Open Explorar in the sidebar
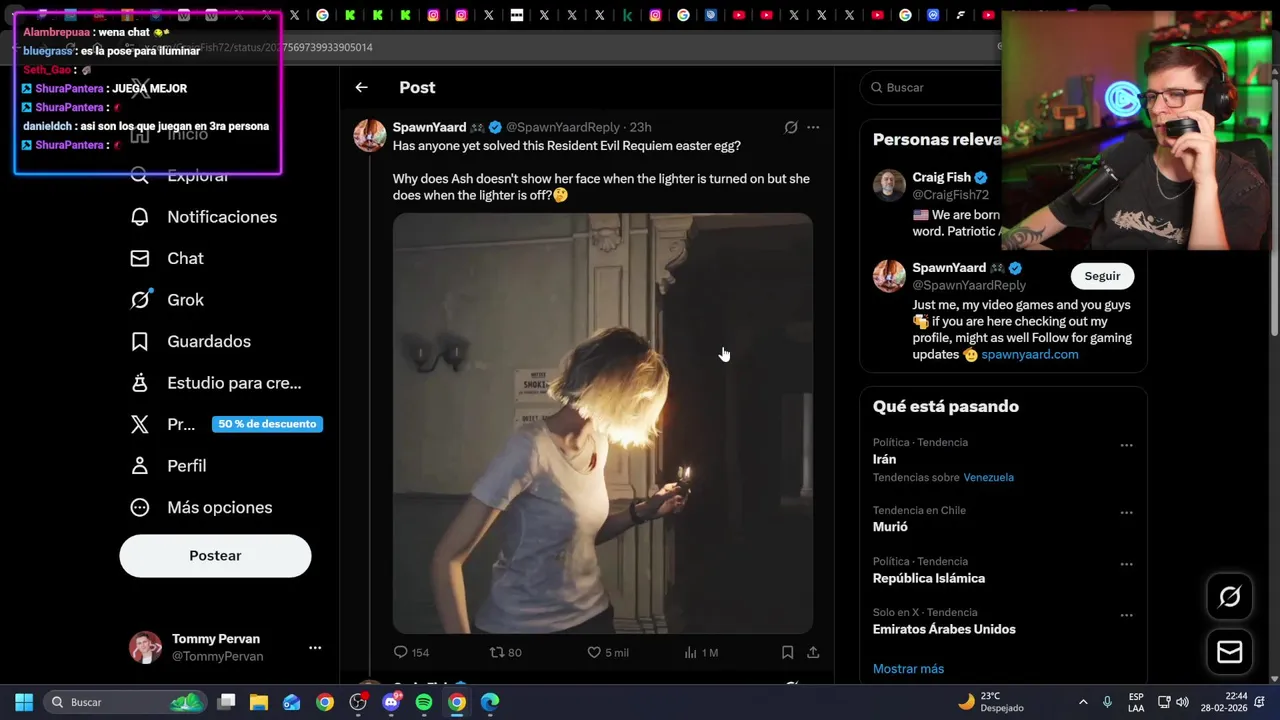 pyautogui.click(x=180, y=176)
